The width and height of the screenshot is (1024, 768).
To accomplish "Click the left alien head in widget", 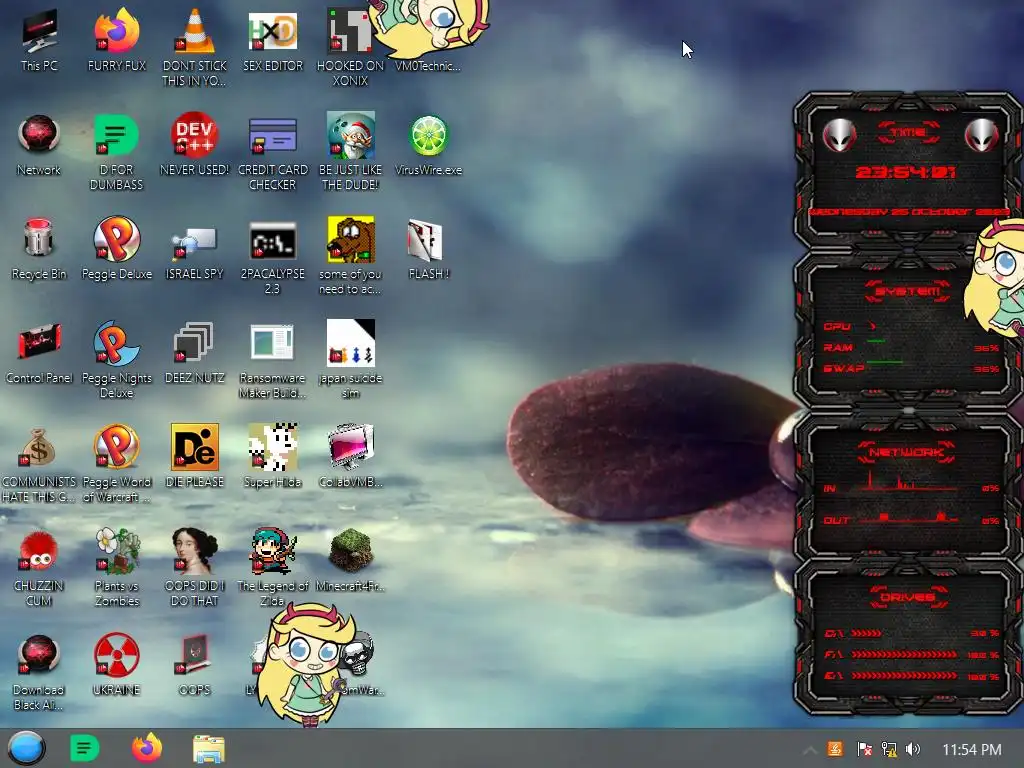I will (x=839, y=135).
